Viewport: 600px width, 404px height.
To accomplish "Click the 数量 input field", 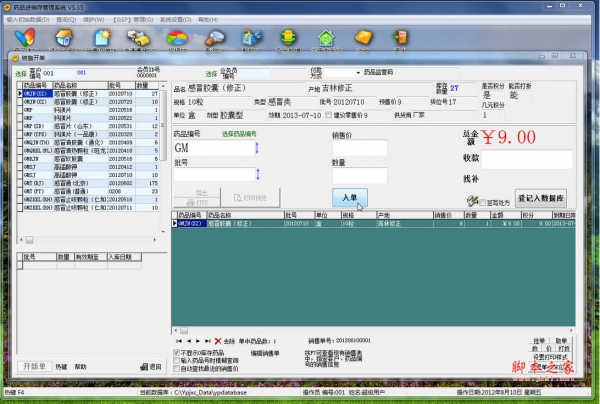I will click(x=359, y=177).
